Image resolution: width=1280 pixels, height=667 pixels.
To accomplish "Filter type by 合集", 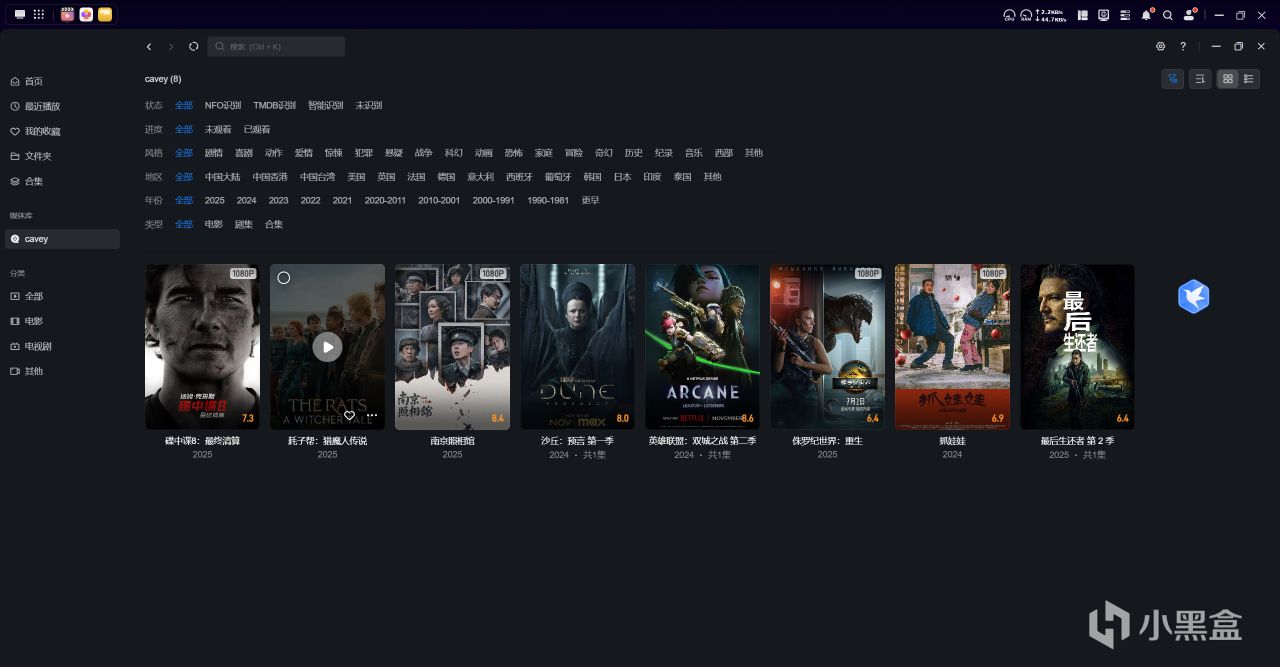I will tap(274, 224).
